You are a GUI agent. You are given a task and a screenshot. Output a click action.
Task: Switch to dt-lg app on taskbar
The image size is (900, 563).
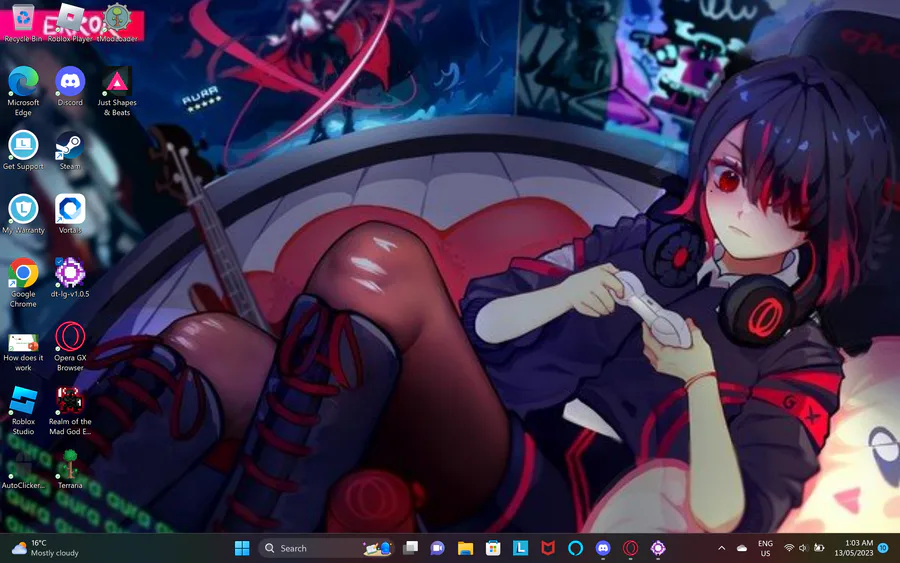658,549
